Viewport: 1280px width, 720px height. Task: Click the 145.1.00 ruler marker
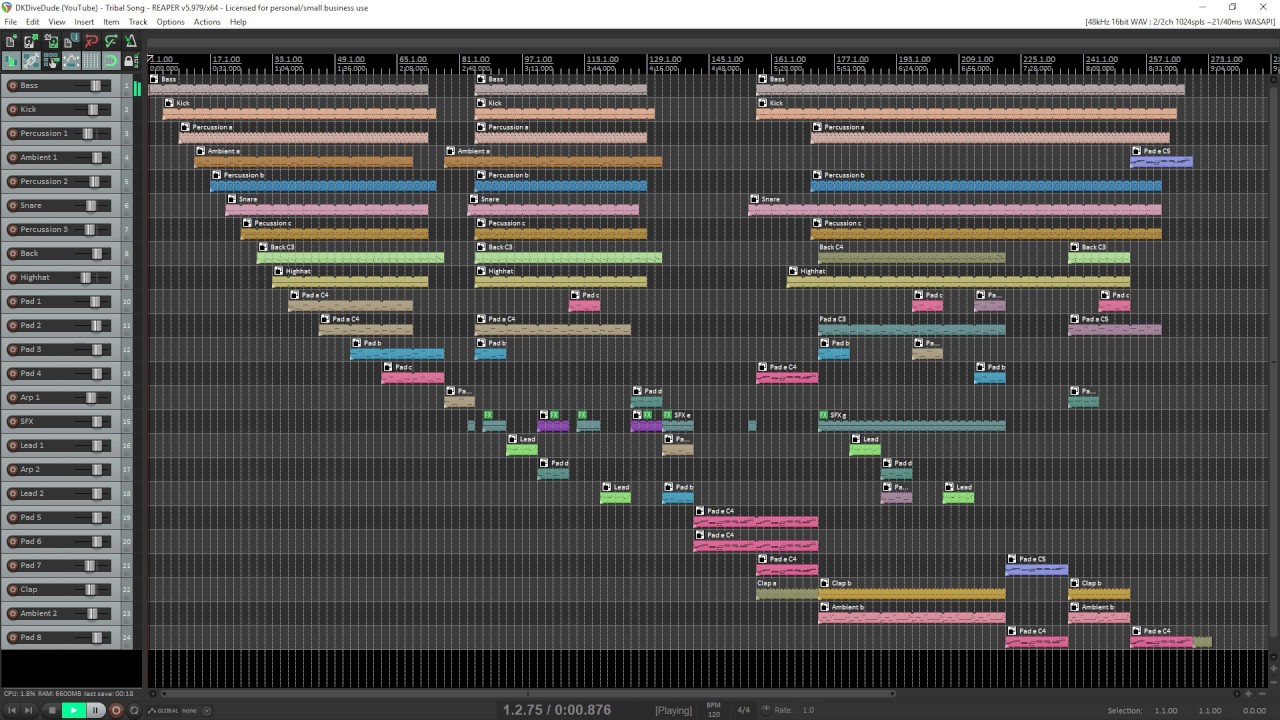point(727,59)
